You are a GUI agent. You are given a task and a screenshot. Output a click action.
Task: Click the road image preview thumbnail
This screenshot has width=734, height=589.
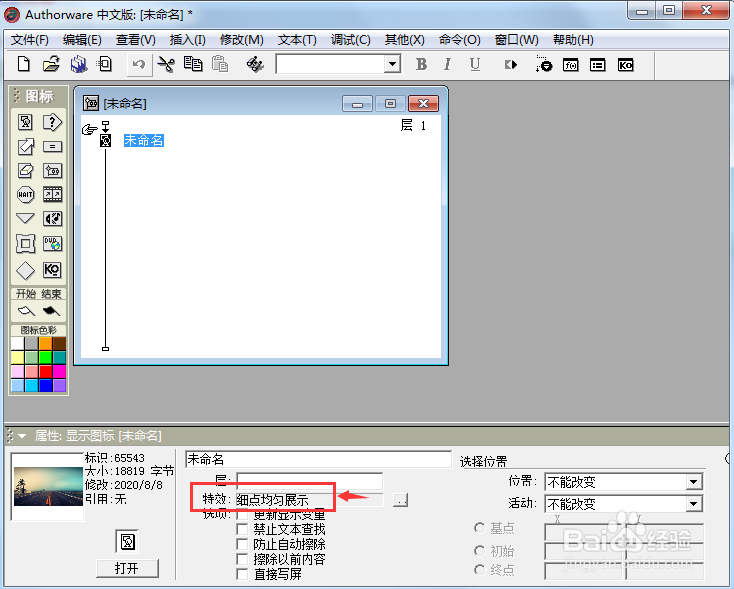[48, 486]
